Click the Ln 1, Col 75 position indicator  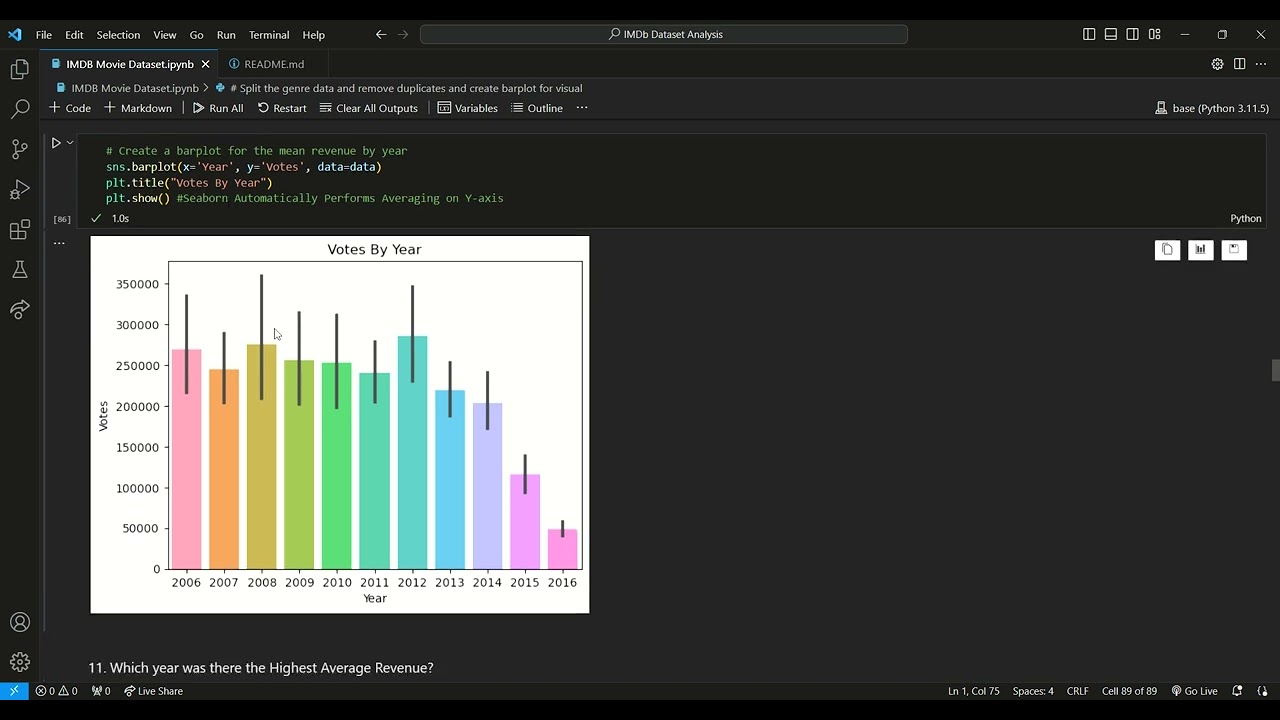[973, 691]
